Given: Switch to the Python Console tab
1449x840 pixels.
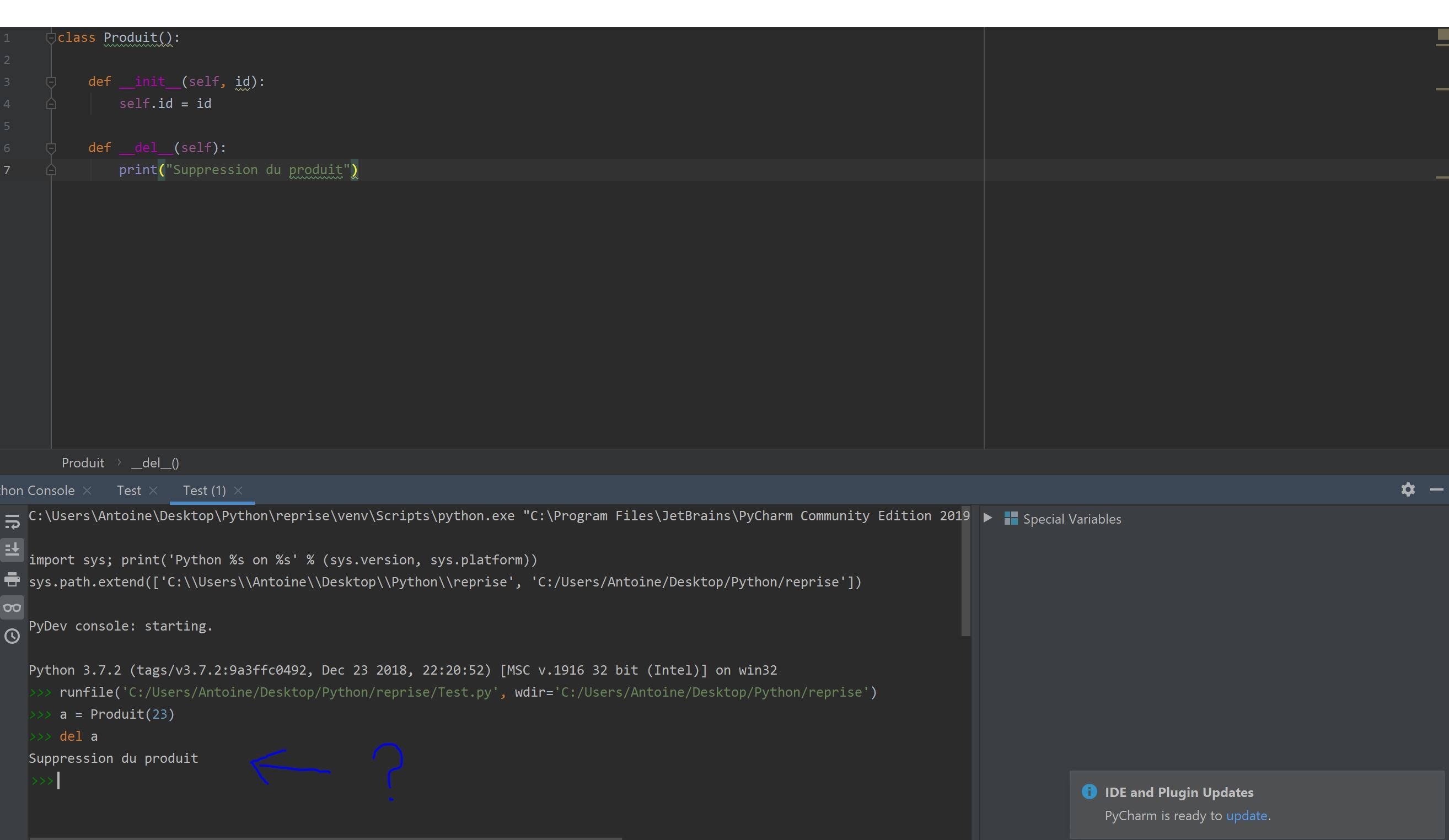Looking at the screenshot, I should click(x=37, y=491).
